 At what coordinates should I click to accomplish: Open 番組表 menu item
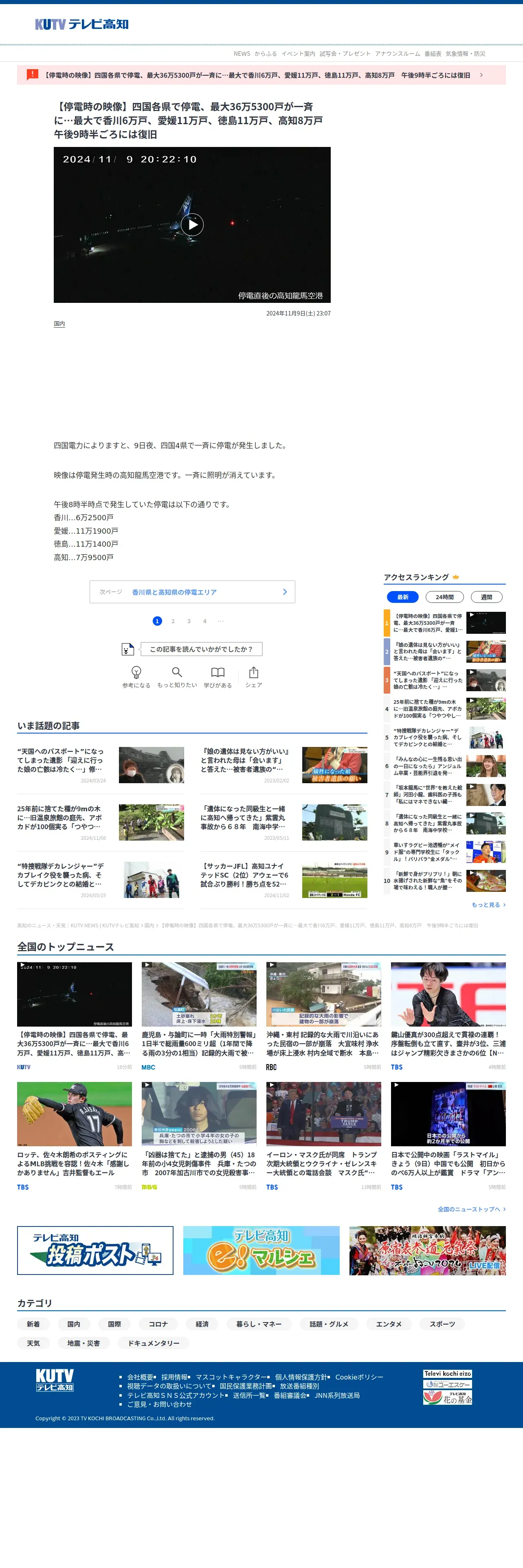click(433, 54)
